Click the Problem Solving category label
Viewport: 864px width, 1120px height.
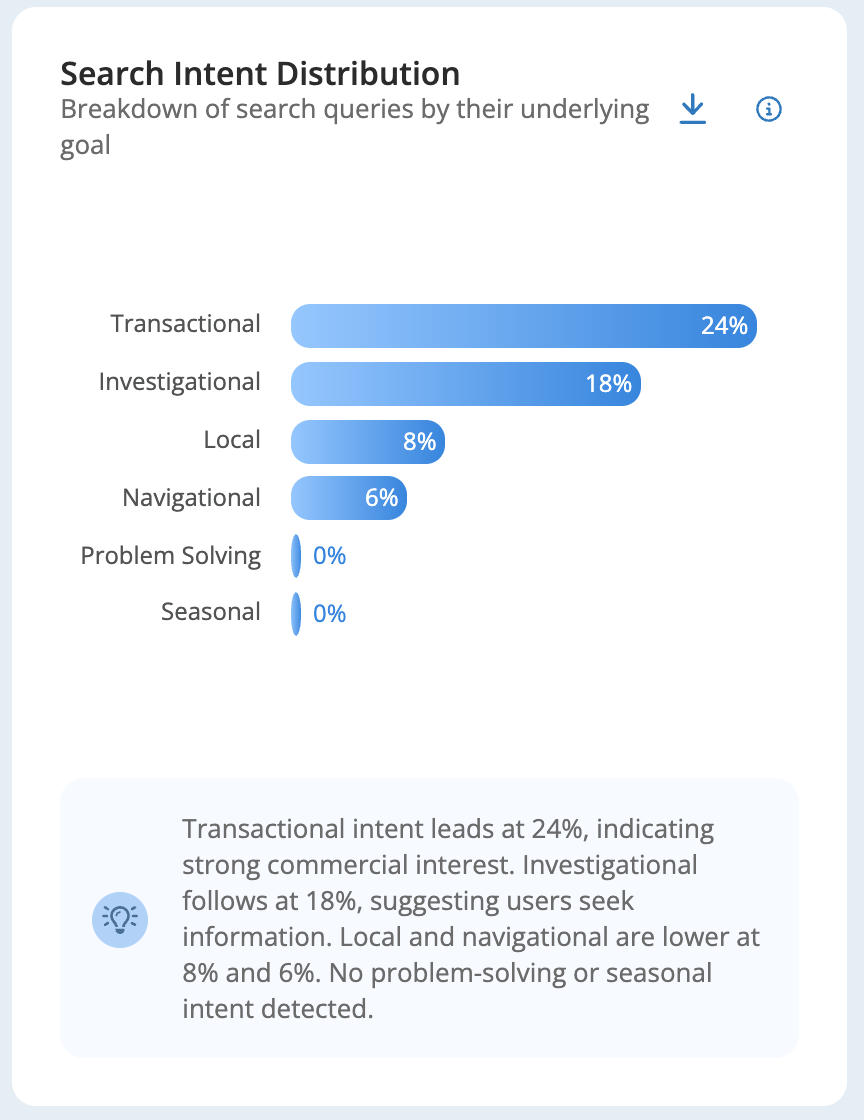pos(171,556)
